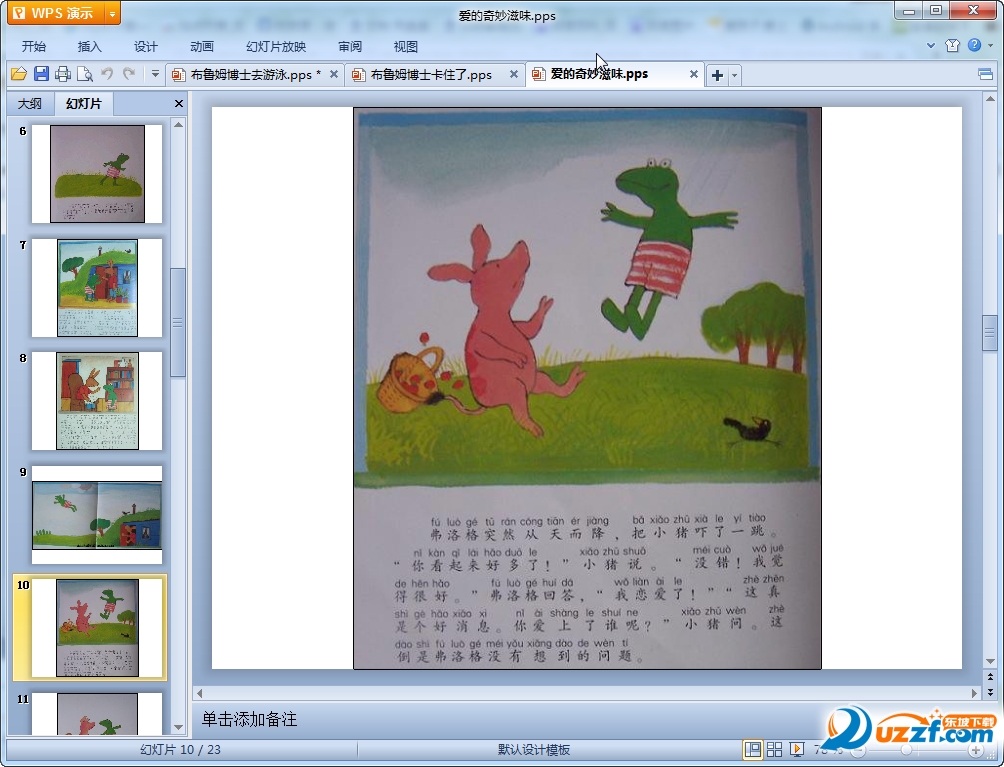The width and height of the screenshot is (1004, 767).
Task: Click horizontal scrollbar left arrow
Action: 199,693
